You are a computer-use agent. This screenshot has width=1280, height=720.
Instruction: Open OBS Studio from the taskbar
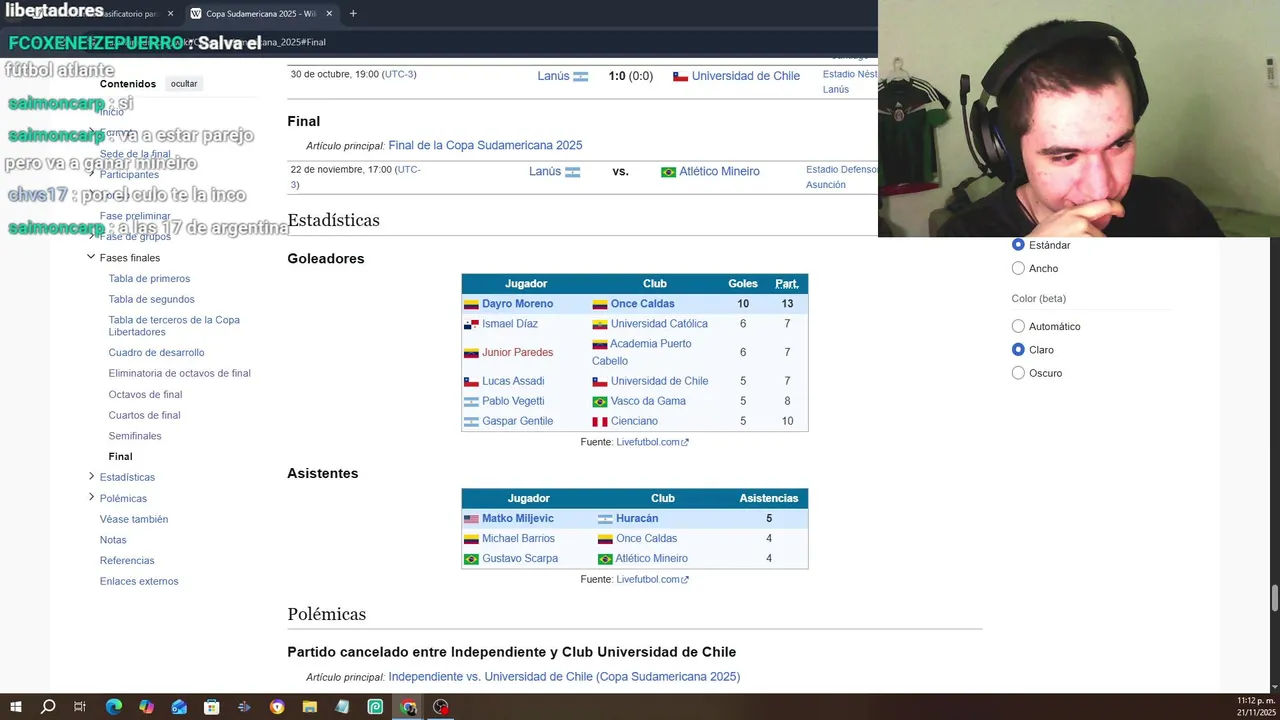point(441,707)
